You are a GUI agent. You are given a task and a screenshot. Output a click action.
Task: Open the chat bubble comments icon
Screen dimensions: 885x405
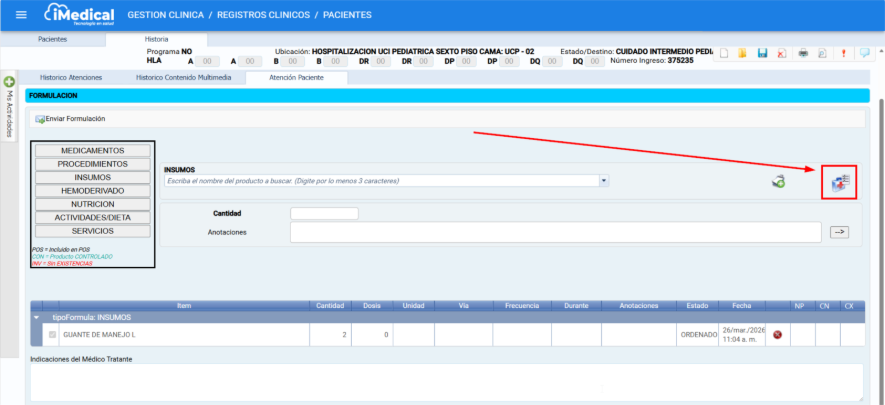864,53
